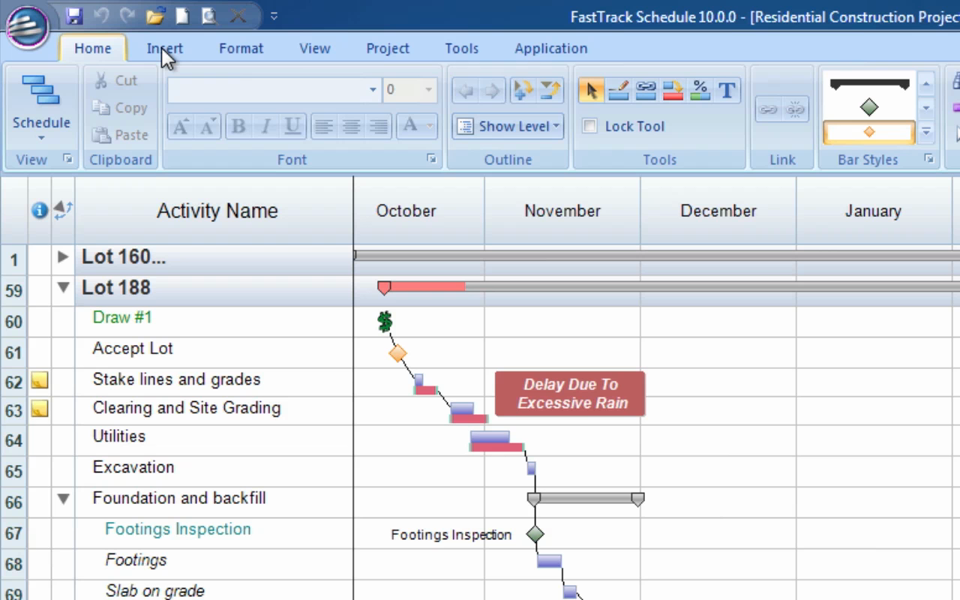
Task: Expand the Bar Styles gallery list
Action: click(926, 132)
